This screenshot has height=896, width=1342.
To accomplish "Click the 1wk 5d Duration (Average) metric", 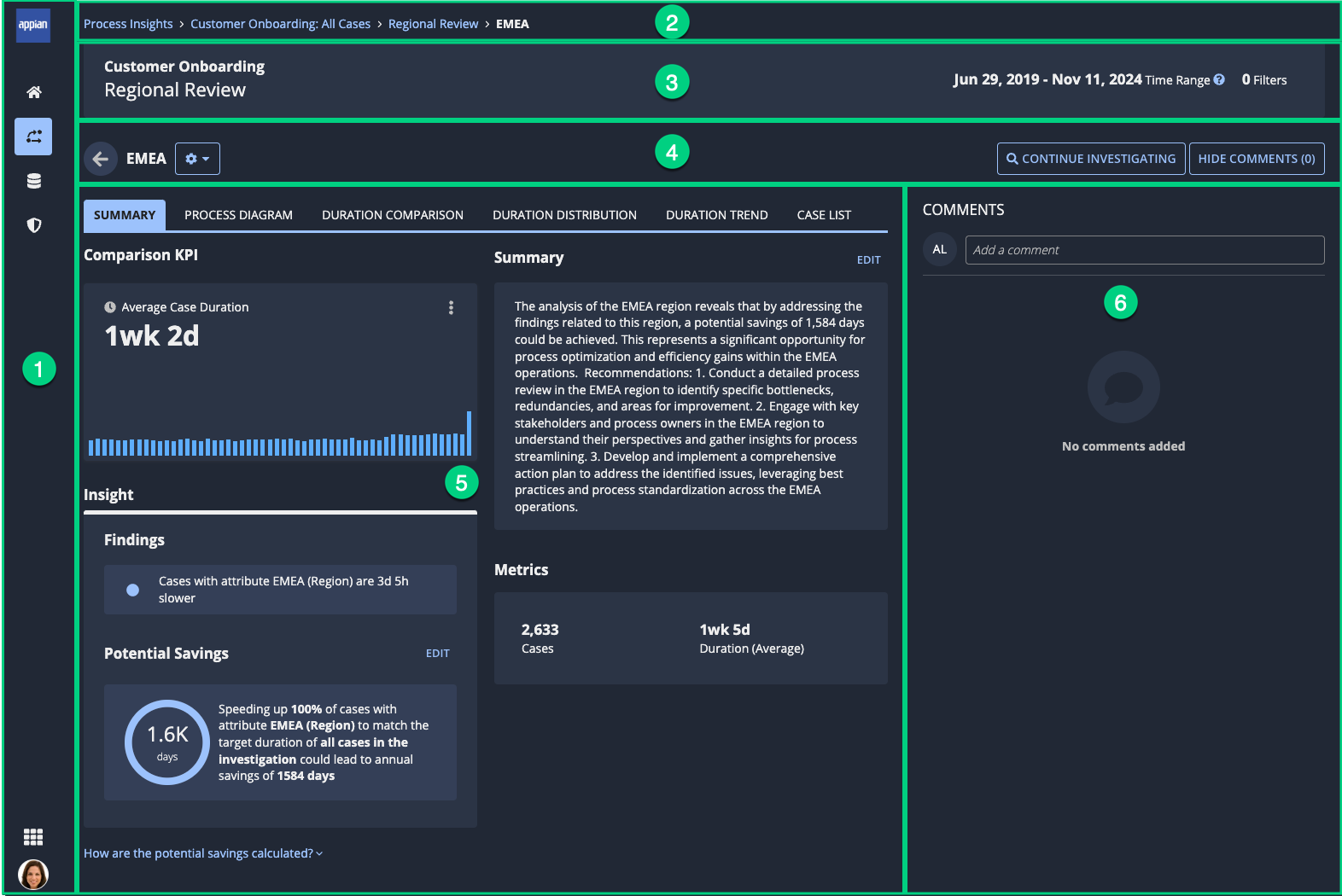I will coord(751,638).
